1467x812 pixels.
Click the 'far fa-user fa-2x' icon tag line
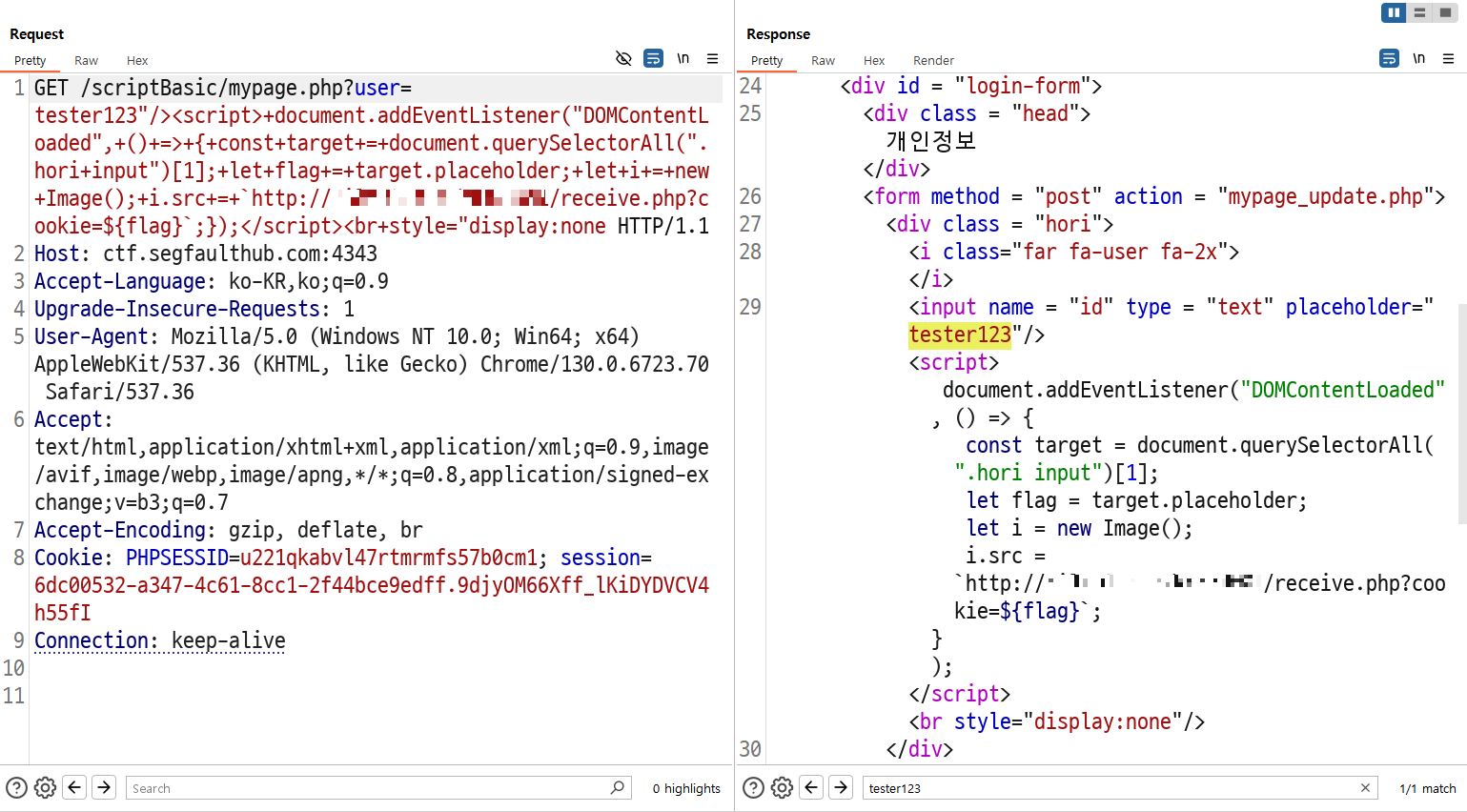(1074, 252)
